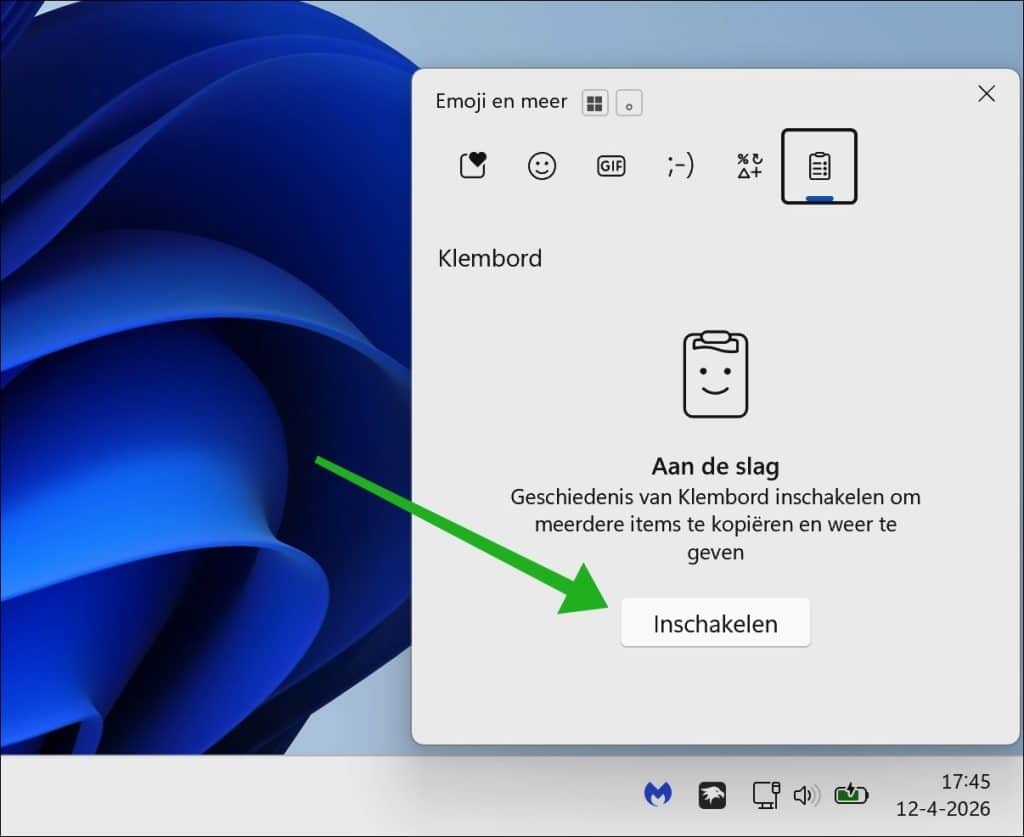
Task: Click the smiling clipboard illustration
Action: pos(715,373)
